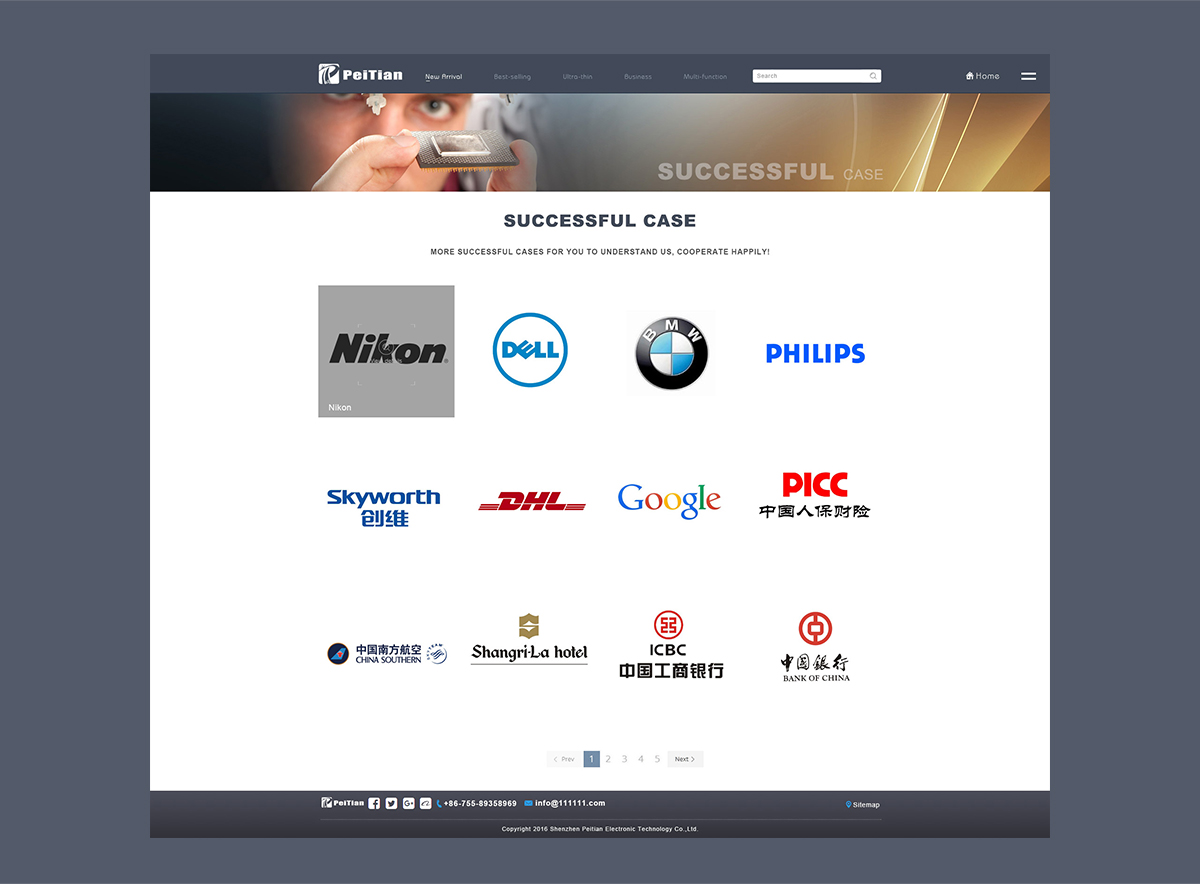Open the PICC case logo
Viewport: 1200px width, 884px height.
click(814, 495)
